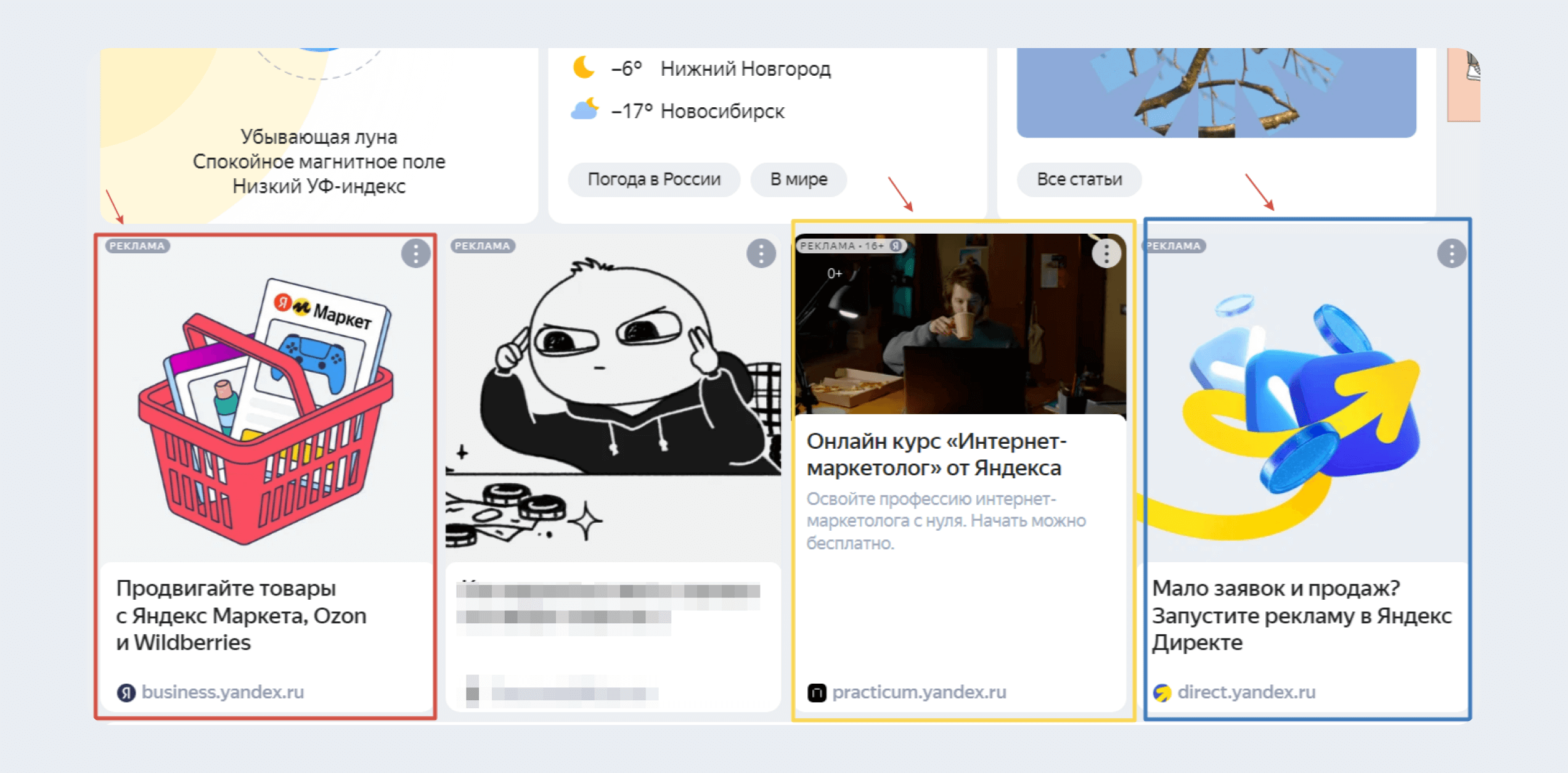The width and height of the screenshot is (1568, 773).
Task: Click the Yandex 'Я' badge on the video ad
Action: coord(895,245)
